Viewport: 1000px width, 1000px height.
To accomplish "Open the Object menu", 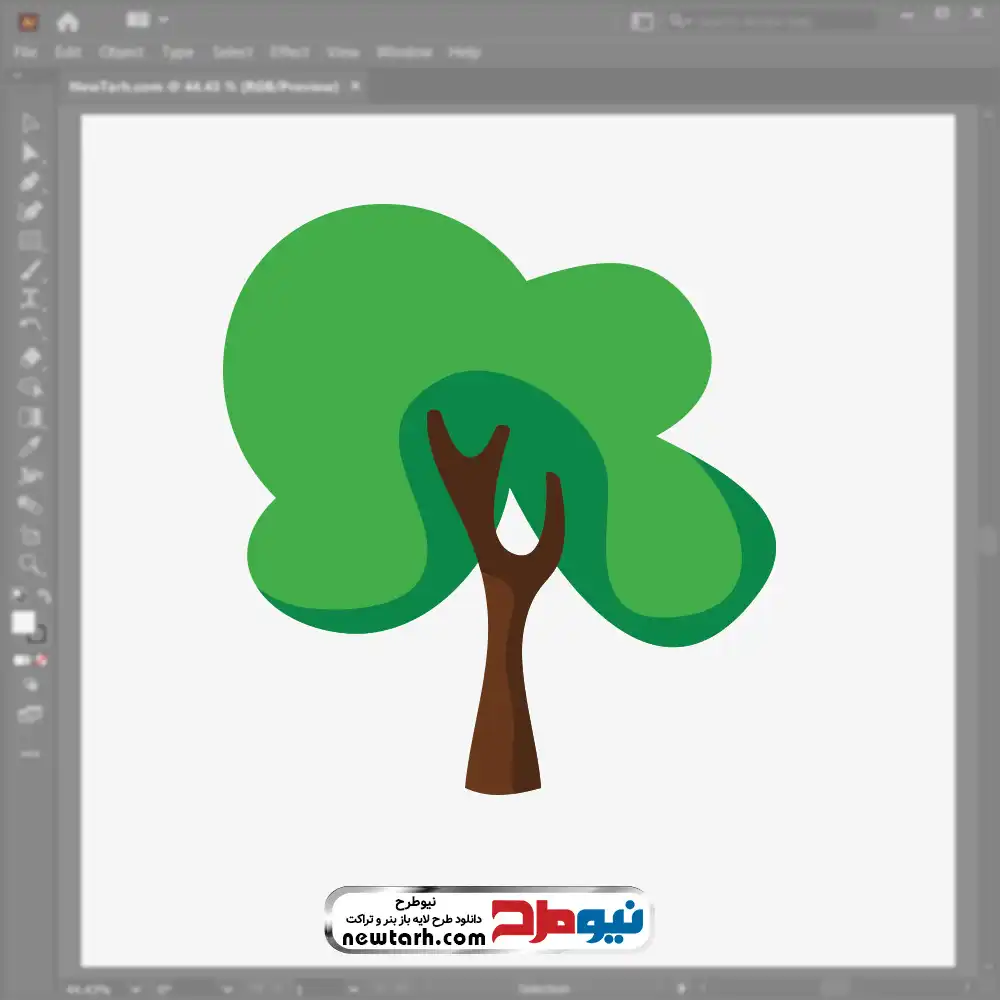I will (x=121, y=52).
